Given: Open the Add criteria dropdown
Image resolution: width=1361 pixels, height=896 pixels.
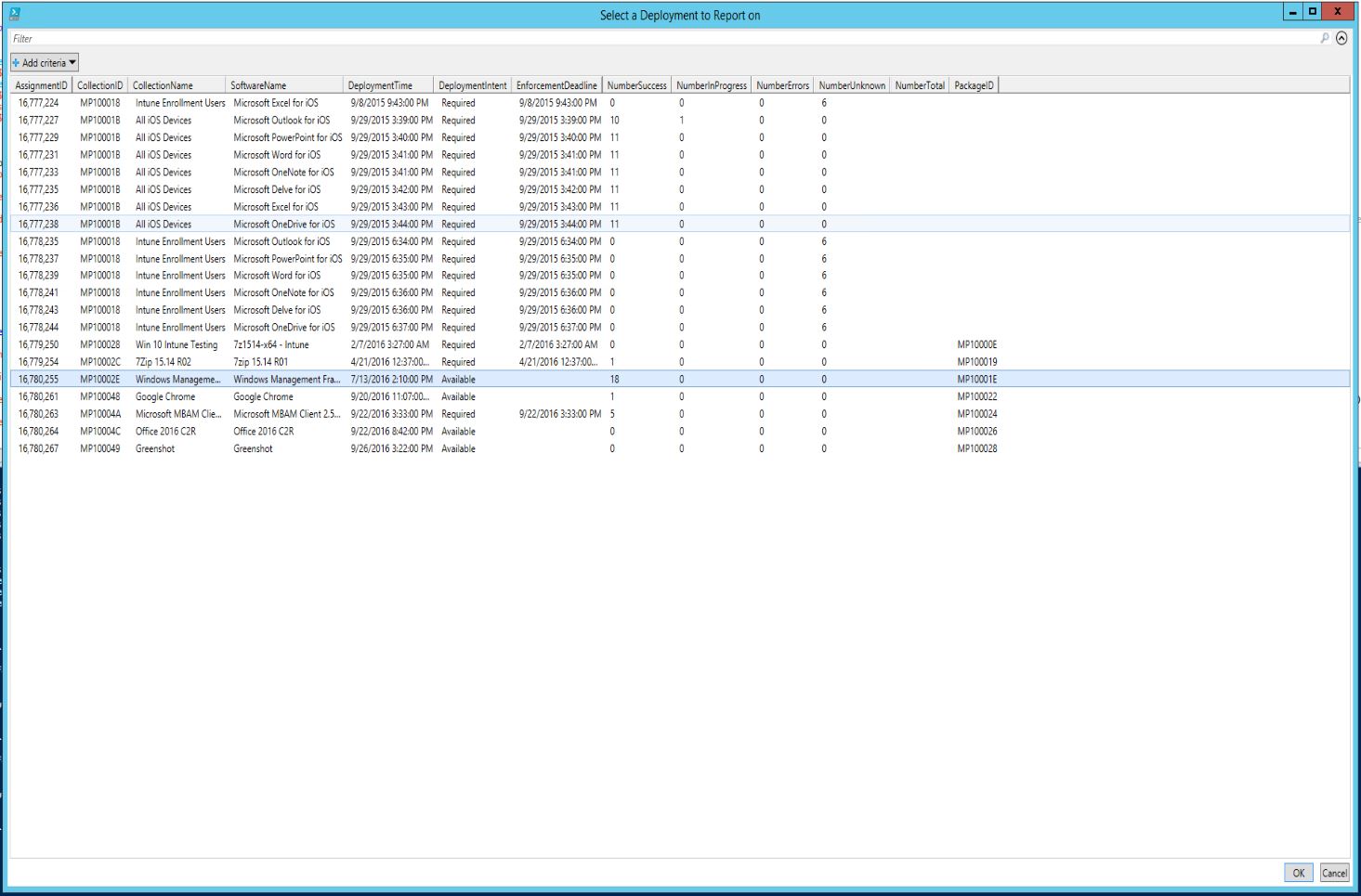Looking at the screenshot, I should click(45, 62).
